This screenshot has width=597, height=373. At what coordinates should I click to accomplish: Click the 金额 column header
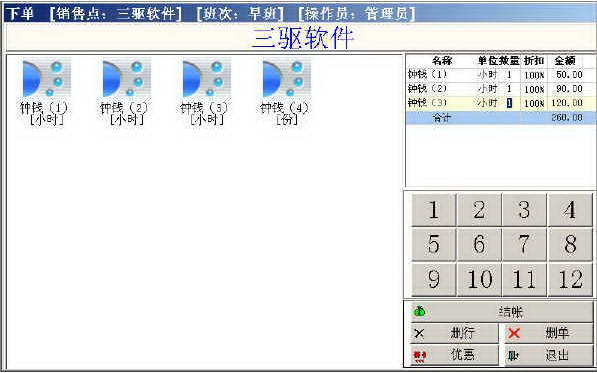(x=565, y=61)
